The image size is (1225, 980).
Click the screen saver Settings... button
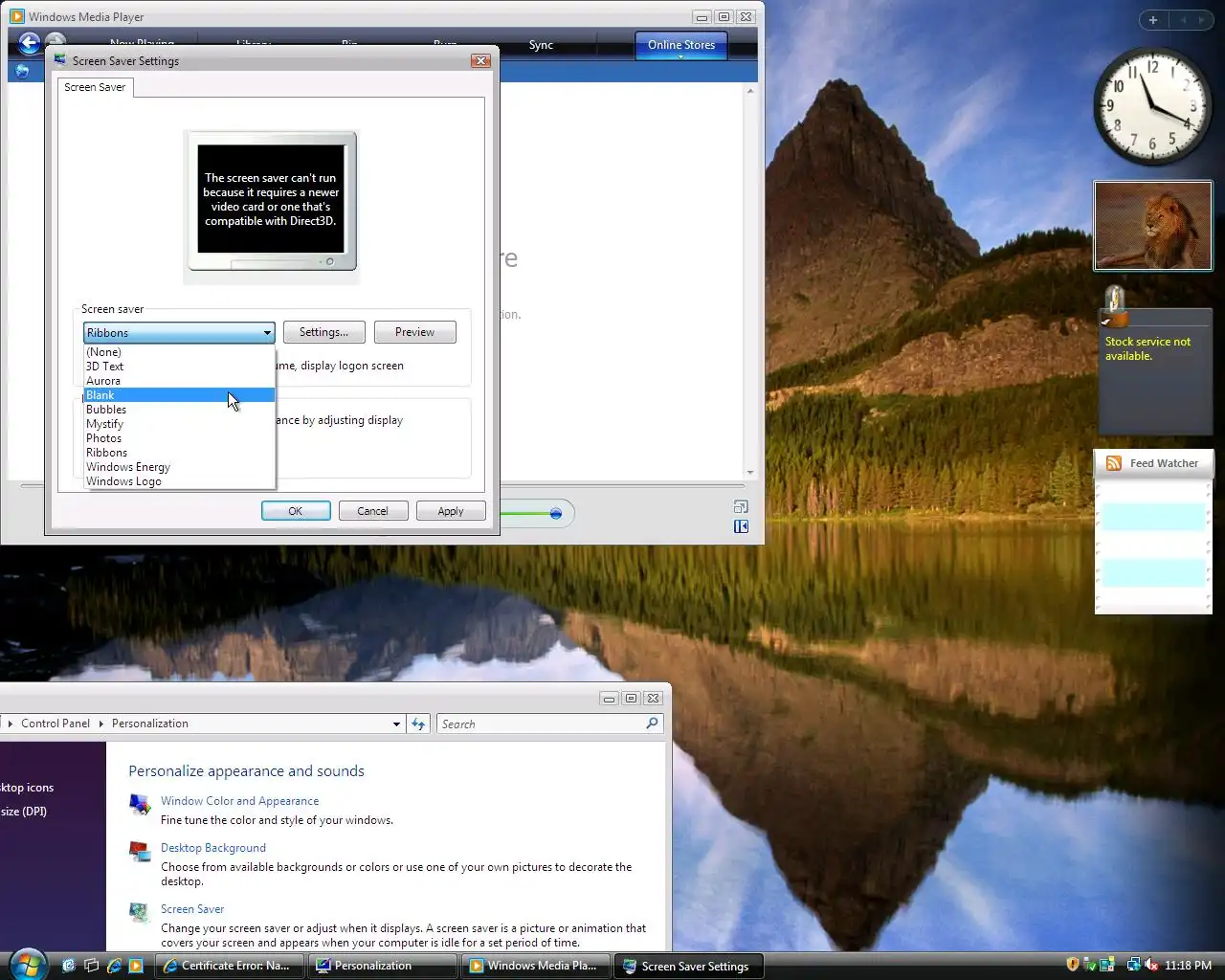coord(323,332)
